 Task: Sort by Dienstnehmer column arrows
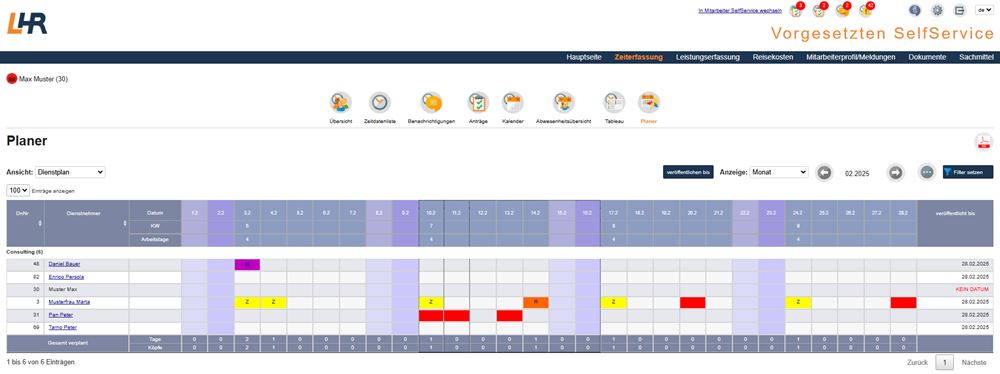[x=125, y=223]
